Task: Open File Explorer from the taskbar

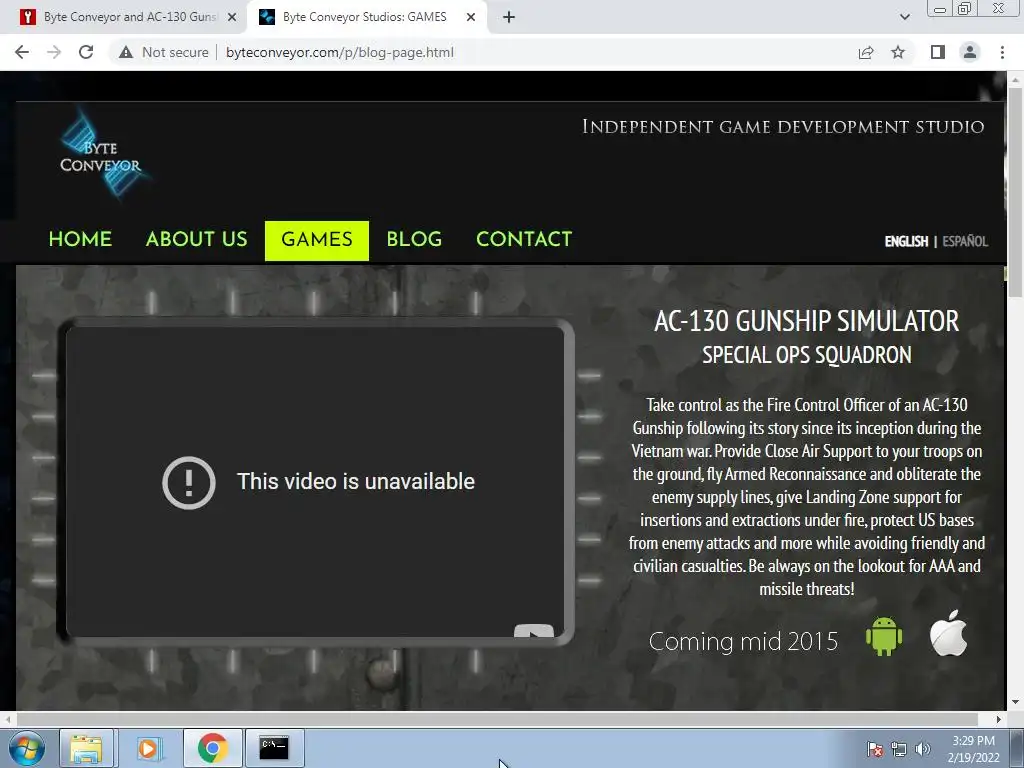Action: [86, 748]
